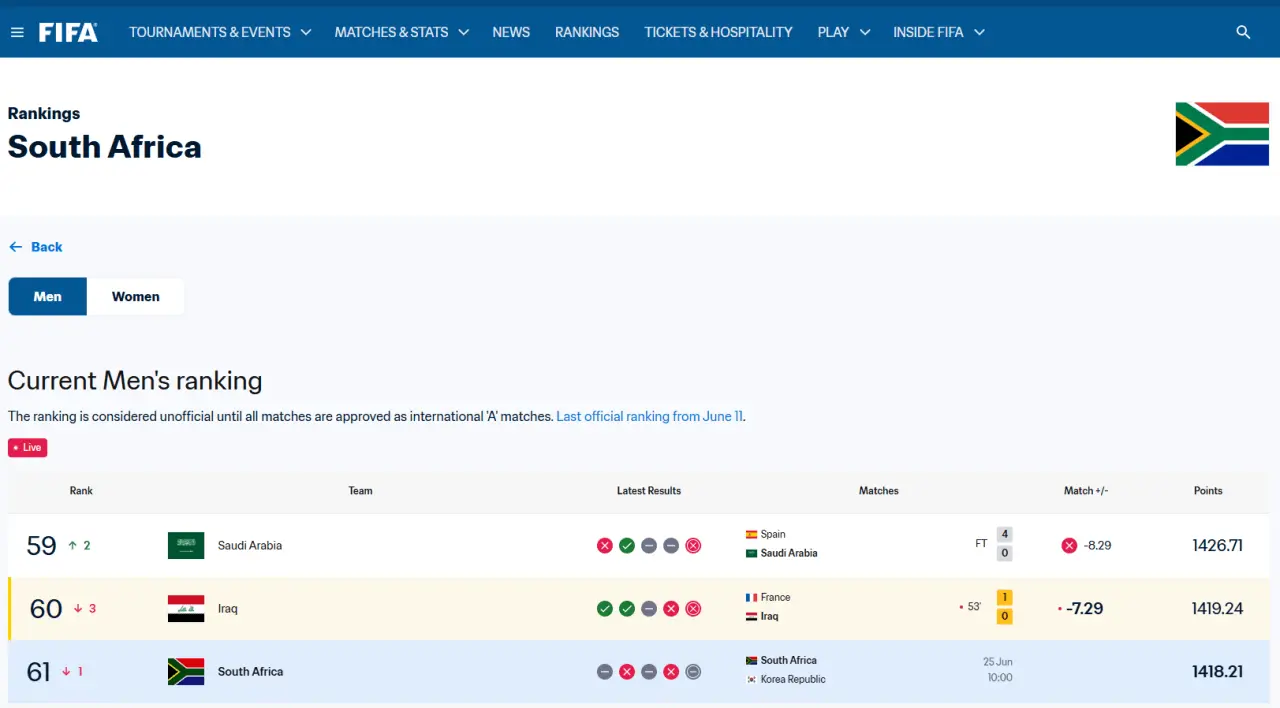Click the 25 Jun 10:00 match time

pos(998,670)
